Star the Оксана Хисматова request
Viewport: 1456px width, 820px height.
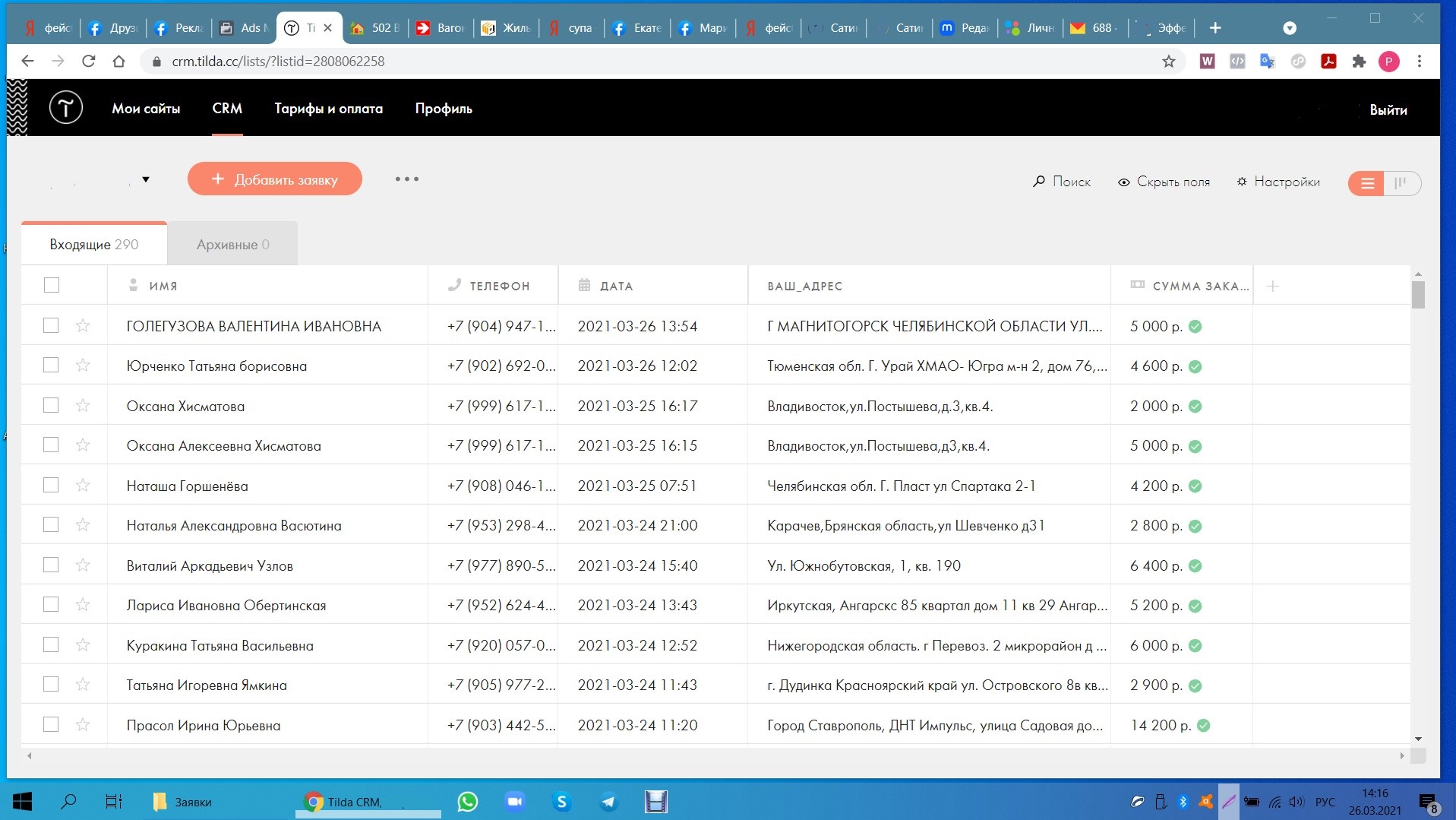point(83,406)
